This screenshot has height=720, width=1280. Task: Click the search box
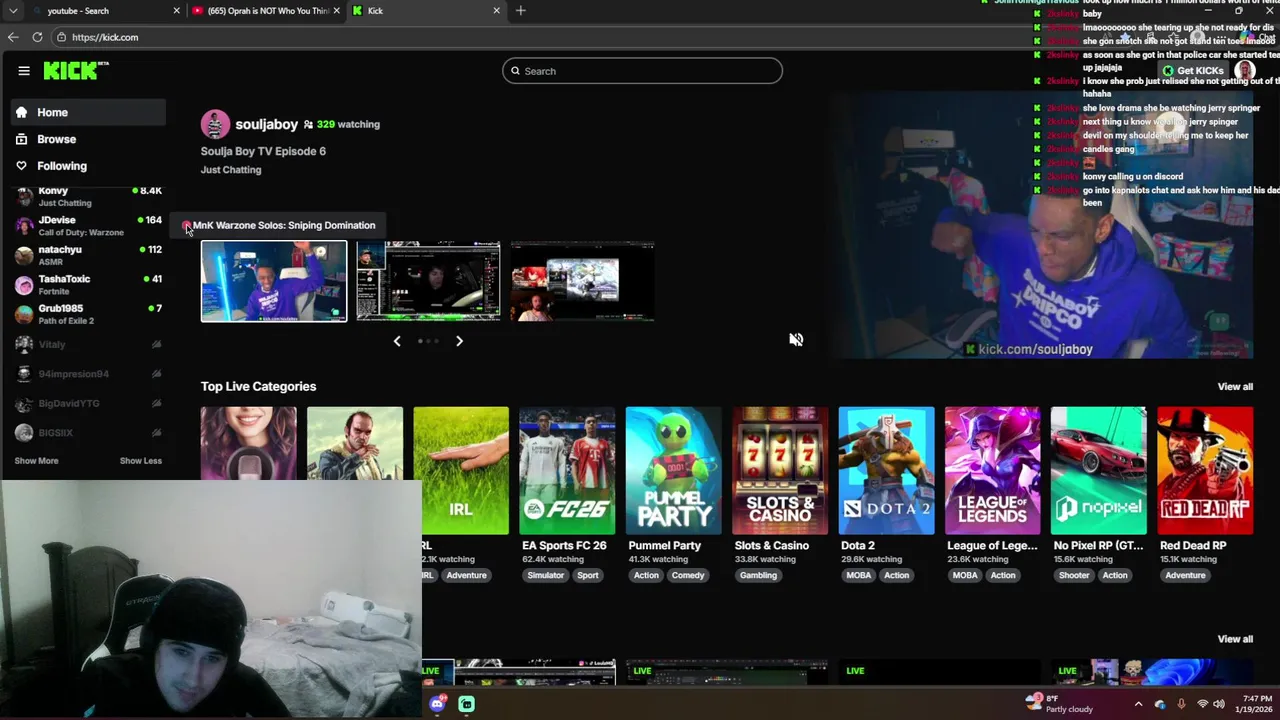pyautogui.click(x=642, y=71)
